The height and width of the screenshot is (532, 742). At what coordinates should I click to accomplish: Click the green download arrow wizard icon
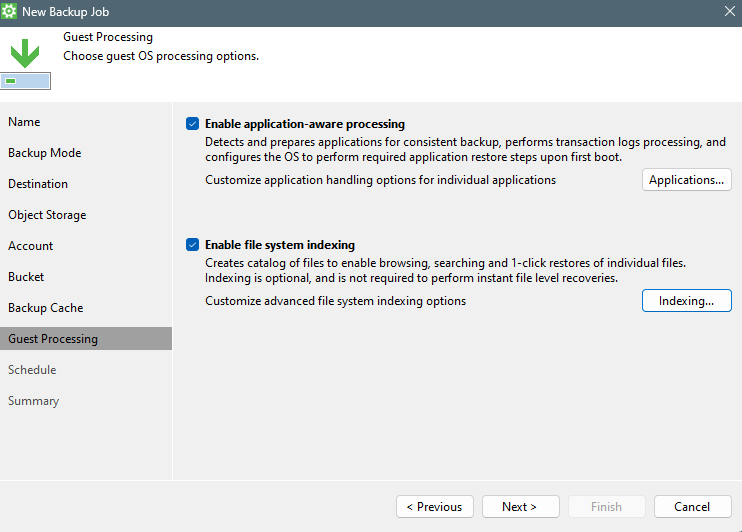25,54
